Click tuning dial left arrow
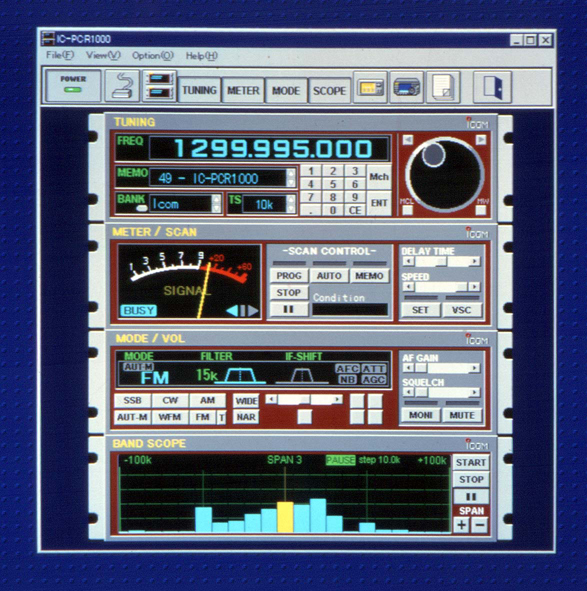The image size is (587, 591). point(408,140)
